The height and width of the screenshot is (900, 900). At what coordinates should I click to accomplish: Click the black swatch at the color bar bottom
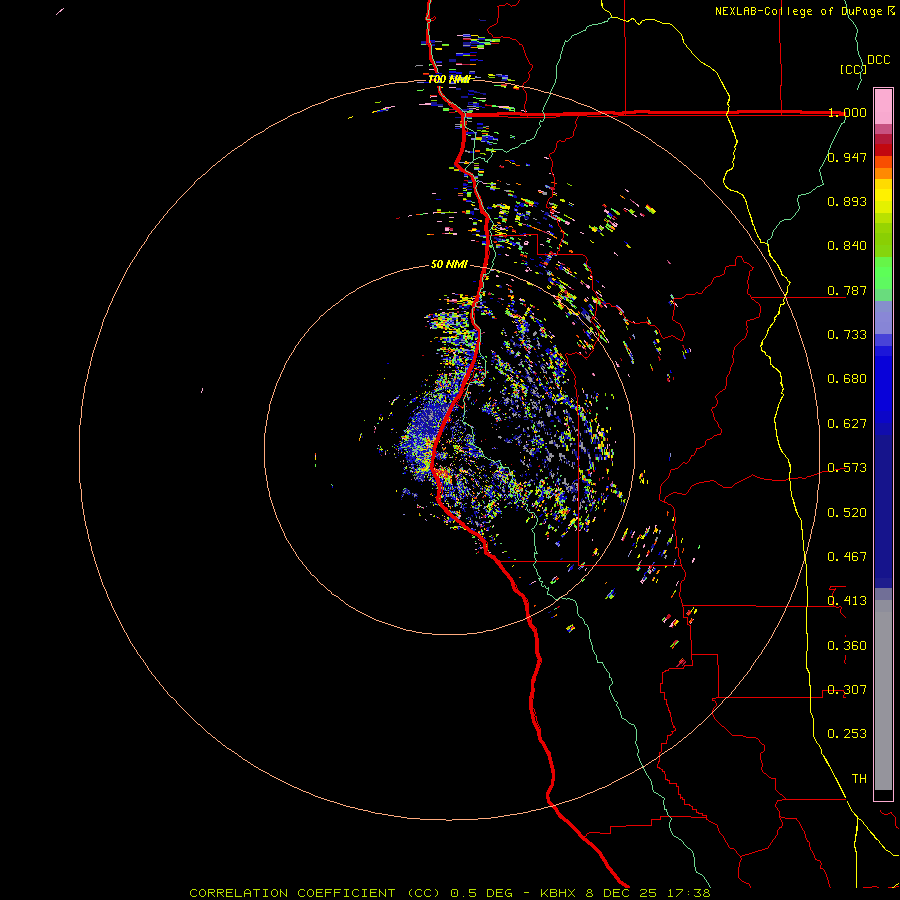[x=883, y=795]
